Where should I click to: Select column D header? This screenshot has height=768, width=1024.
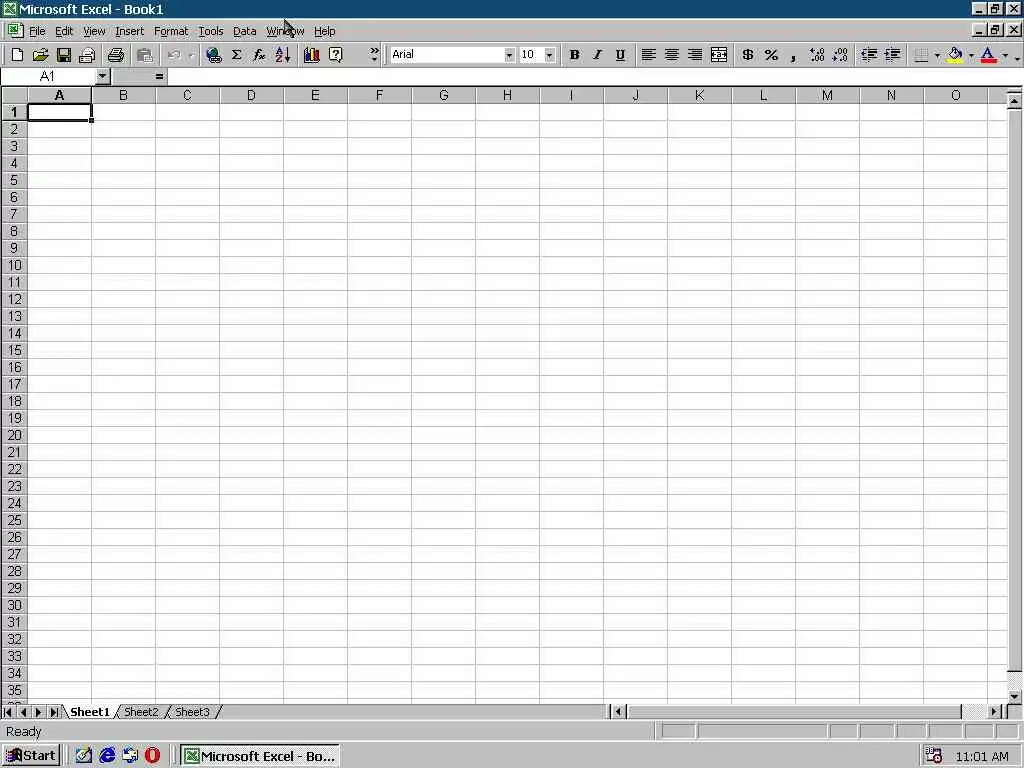click(251, 95)
